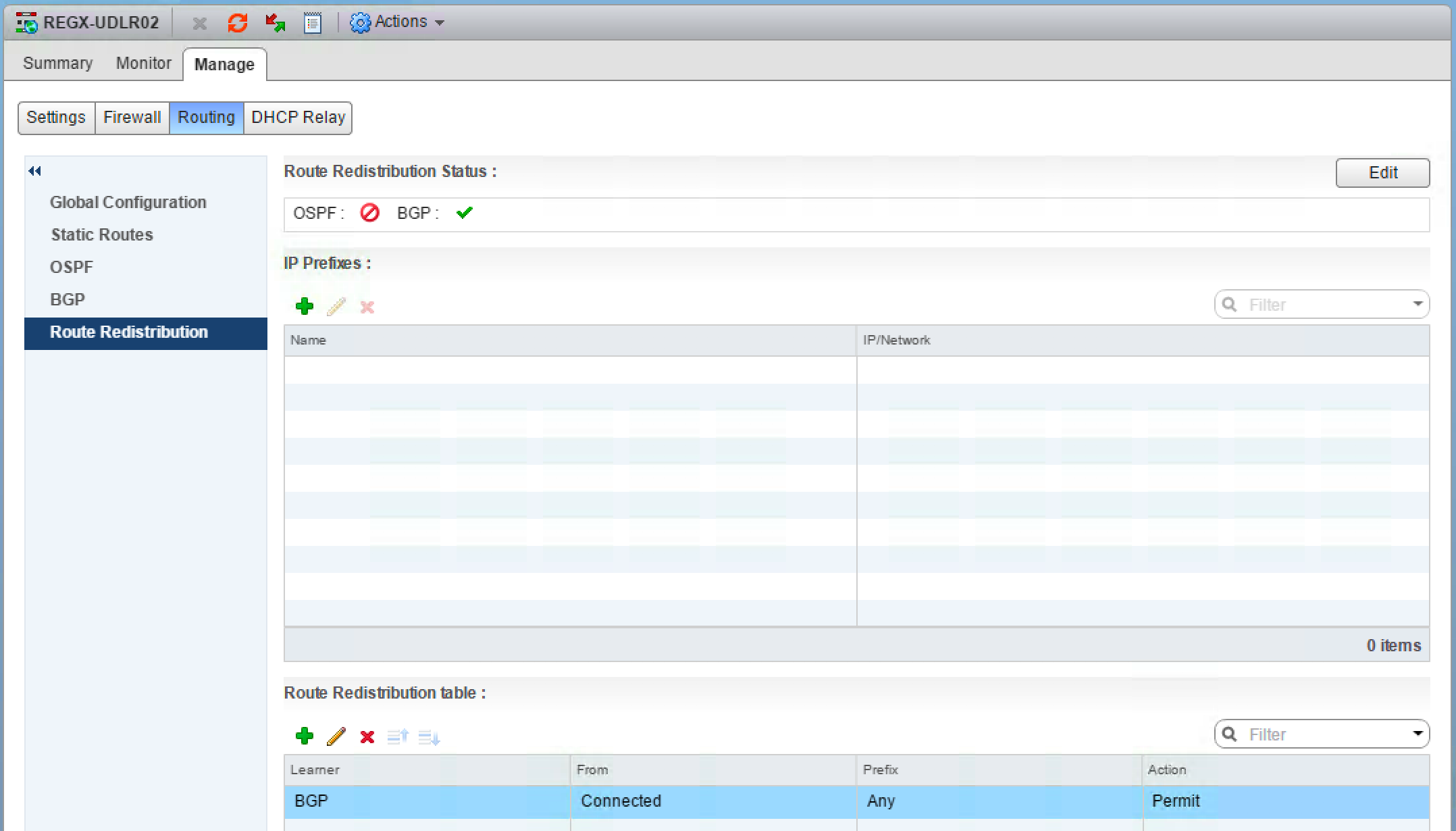This screenshot has width=1456, height=831.
Task: Expand Route Redistribution table filter dropdown arrow
Action: (x=1418, y=734)
